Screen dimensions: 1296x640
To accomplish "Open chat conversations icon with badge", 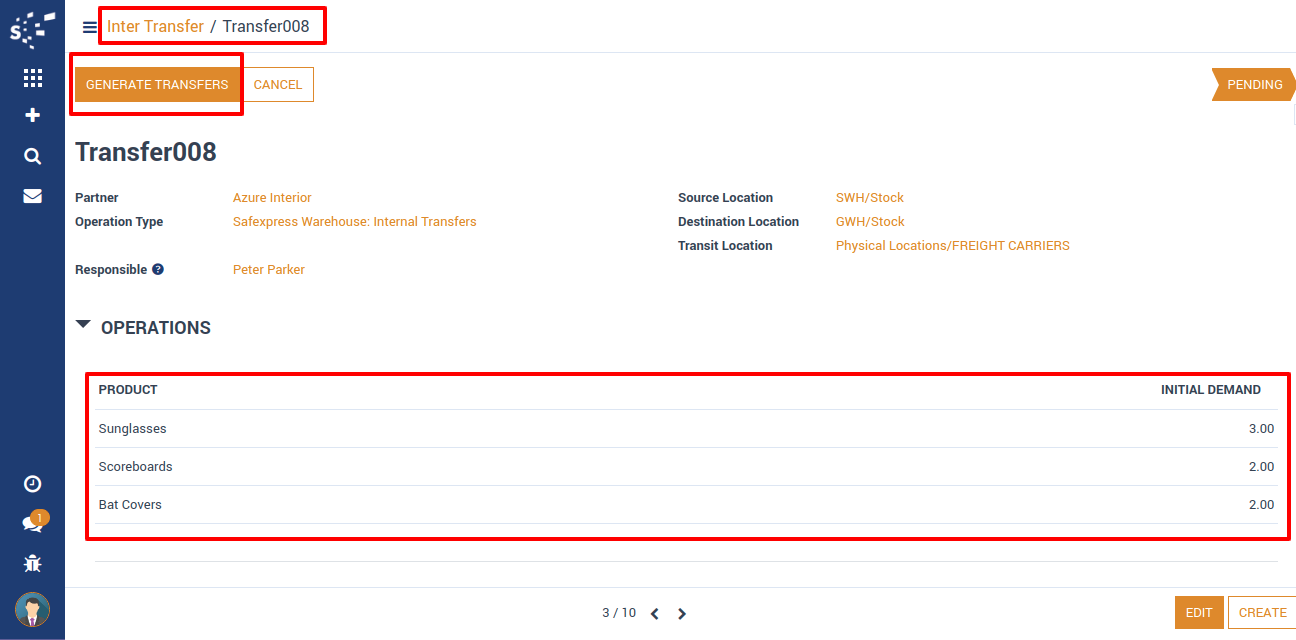I will (x=32, y=524).
